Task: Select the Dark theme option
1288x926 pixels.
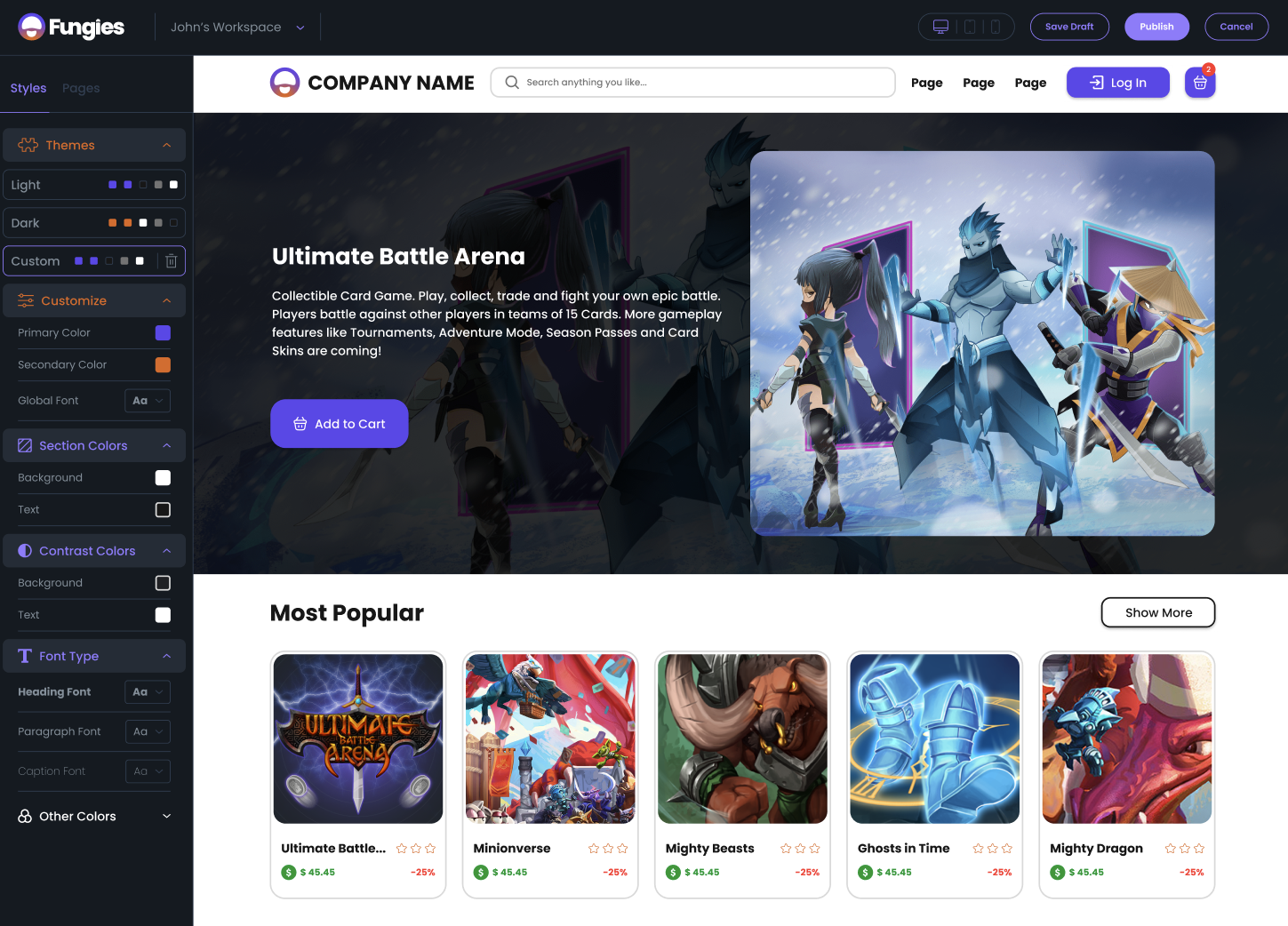Action: pos(94,223)
